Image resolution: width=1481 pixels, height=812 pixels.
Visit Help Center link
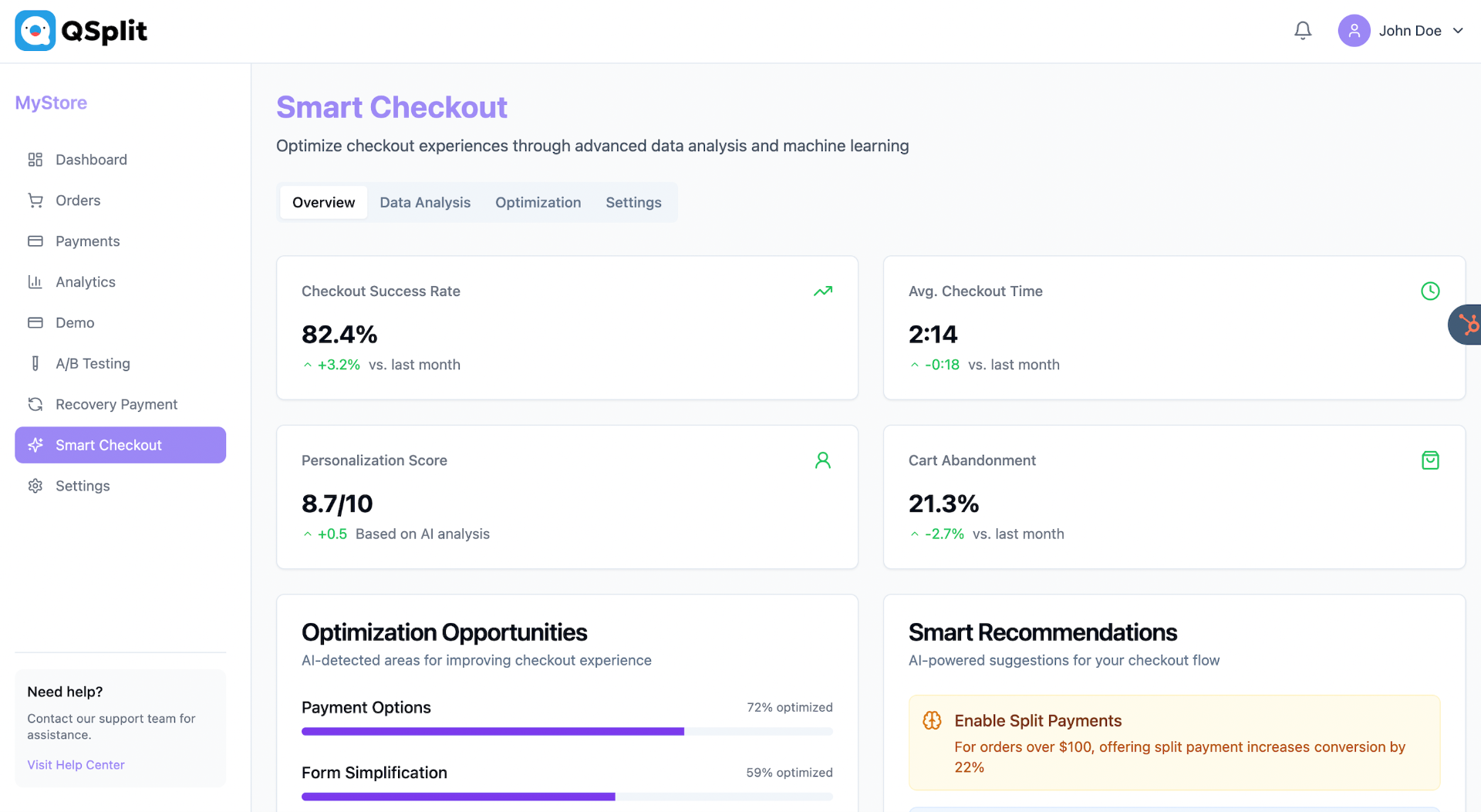click(76, 765)
